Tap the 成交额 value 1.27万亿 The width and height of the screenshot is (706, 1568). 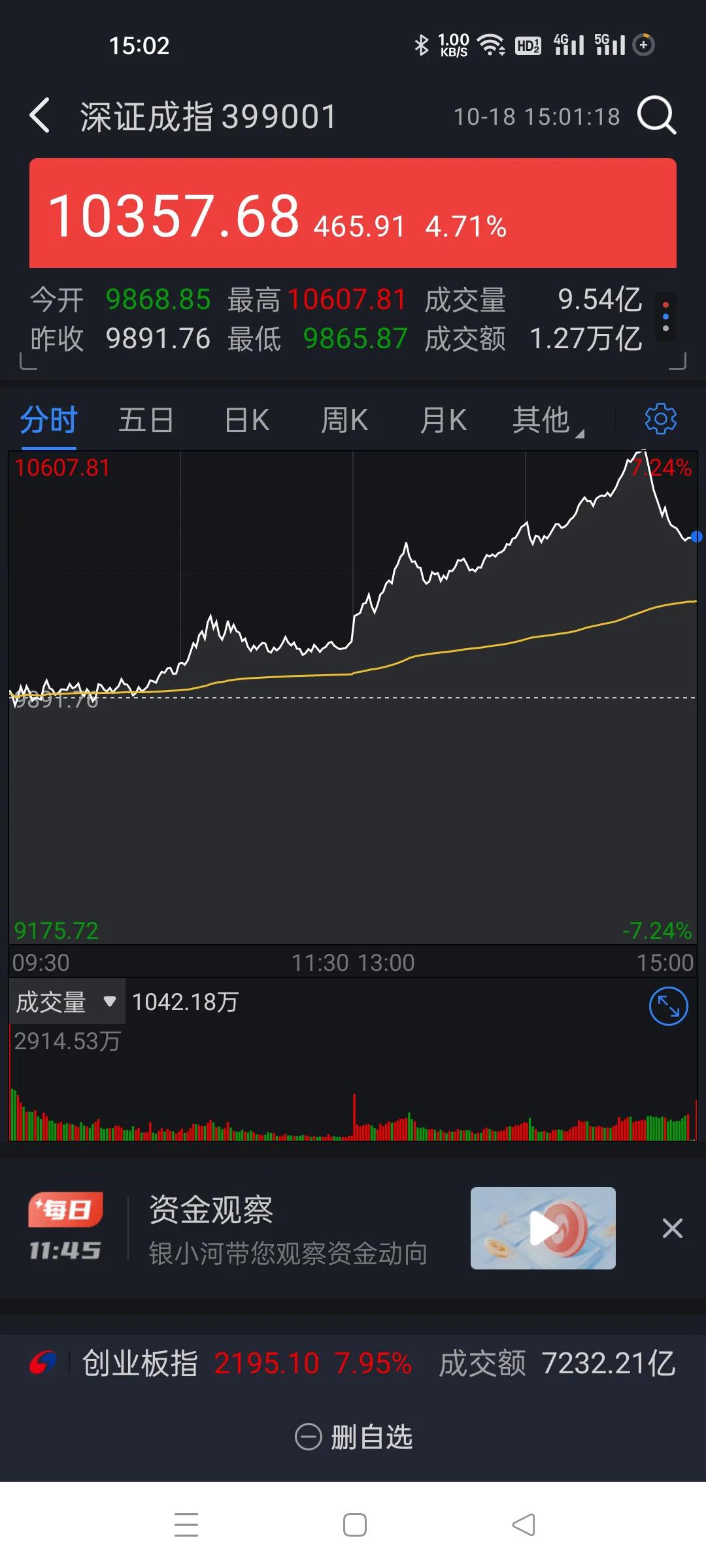586,338
